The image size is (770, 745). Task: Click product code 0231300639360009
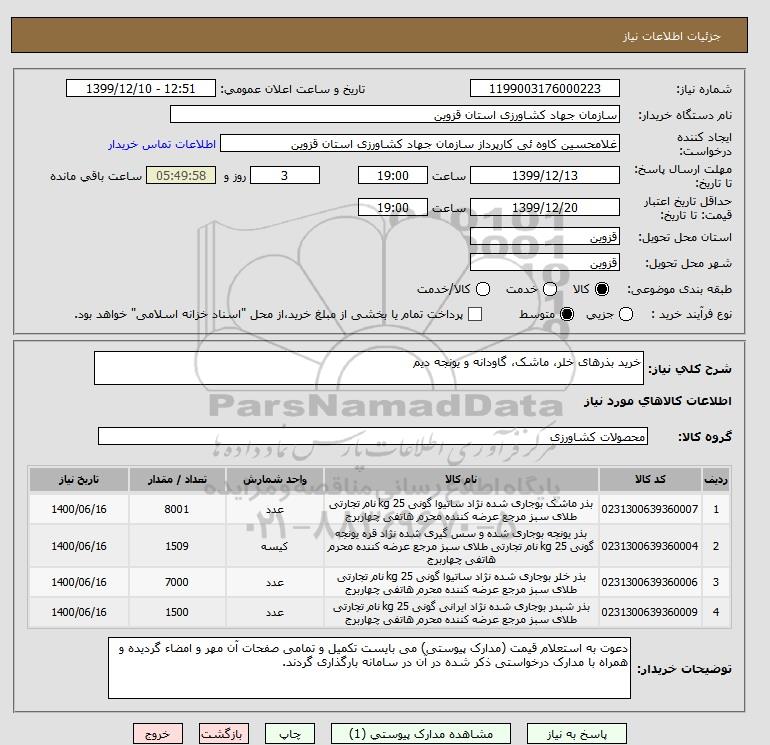tap(650, 612)
